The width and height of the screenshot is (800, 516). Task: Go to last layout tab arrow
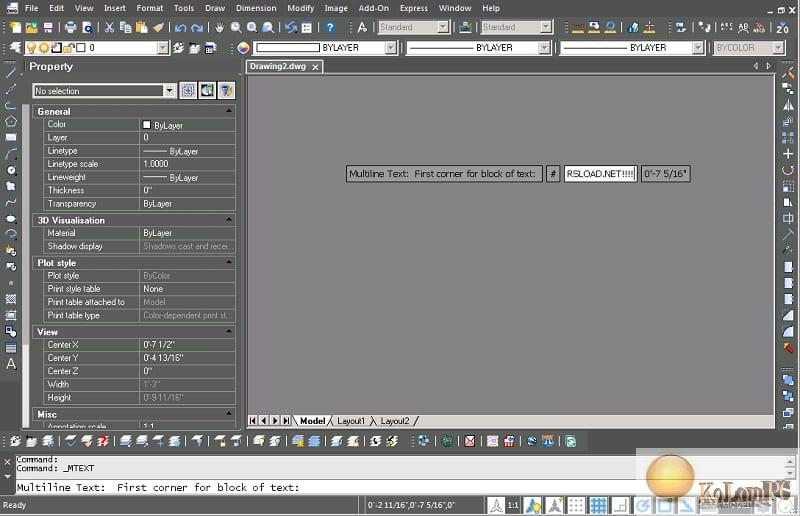[286, 421]
